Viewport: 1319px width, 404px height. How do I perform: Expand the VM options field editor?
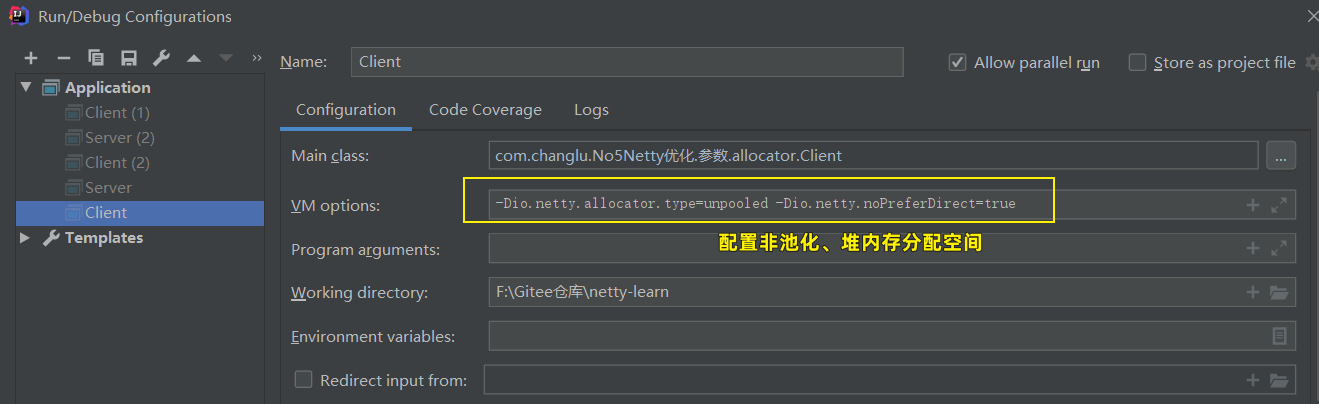click(x=1278, y=205)
